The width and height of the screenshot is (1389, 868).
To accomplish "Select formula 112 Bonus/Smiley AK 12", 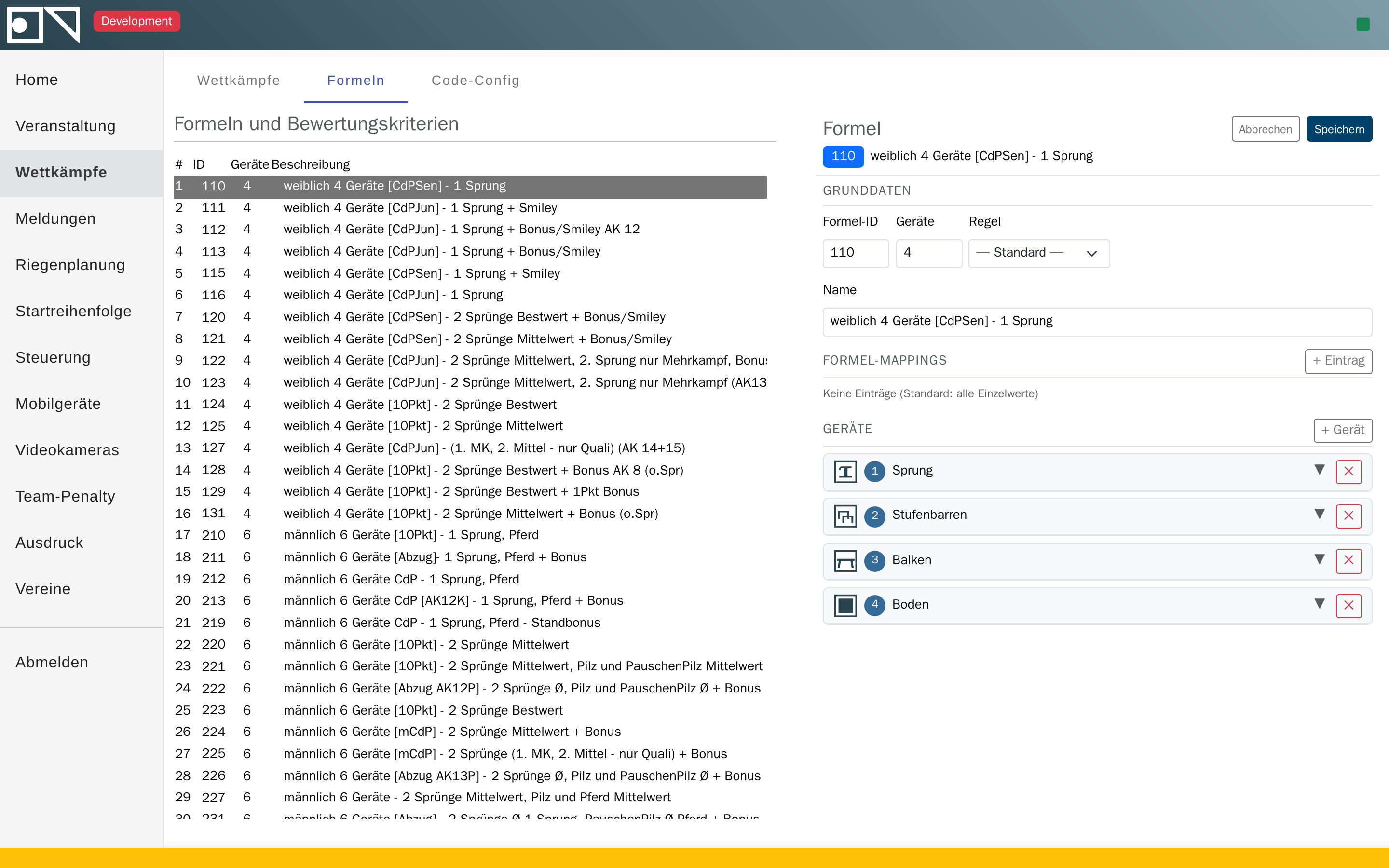I will (x=470, y=230).
